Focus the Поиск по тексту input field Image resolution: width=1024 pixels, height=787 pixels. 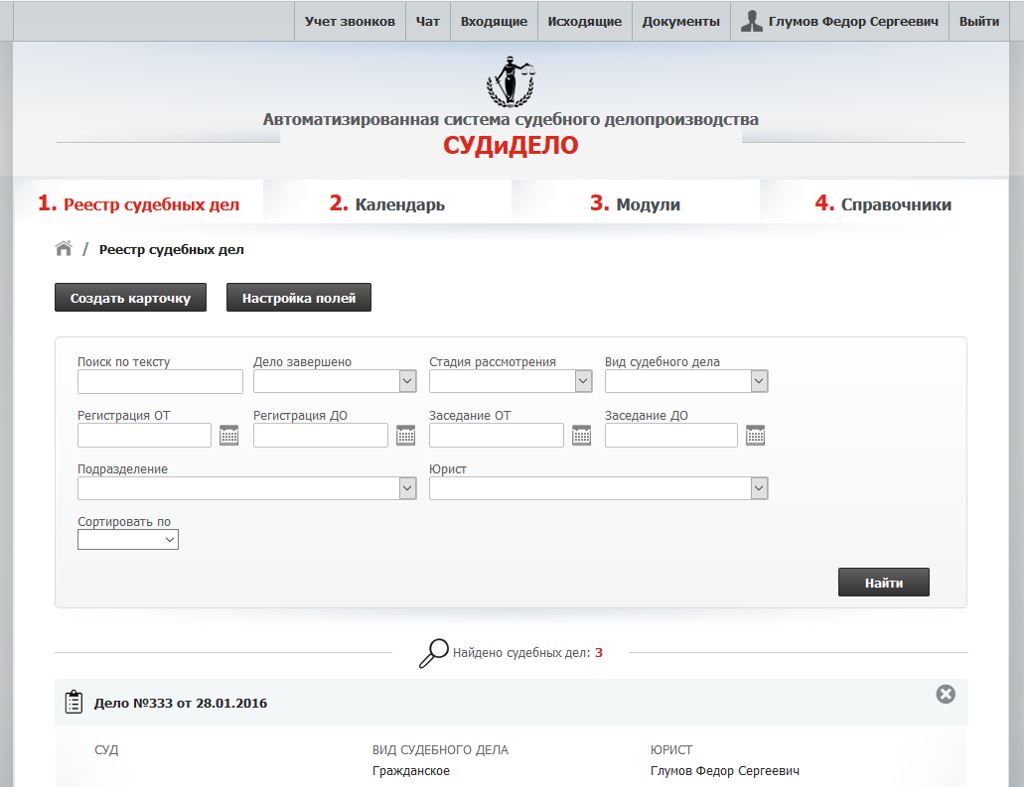click(x=160, y=381)
